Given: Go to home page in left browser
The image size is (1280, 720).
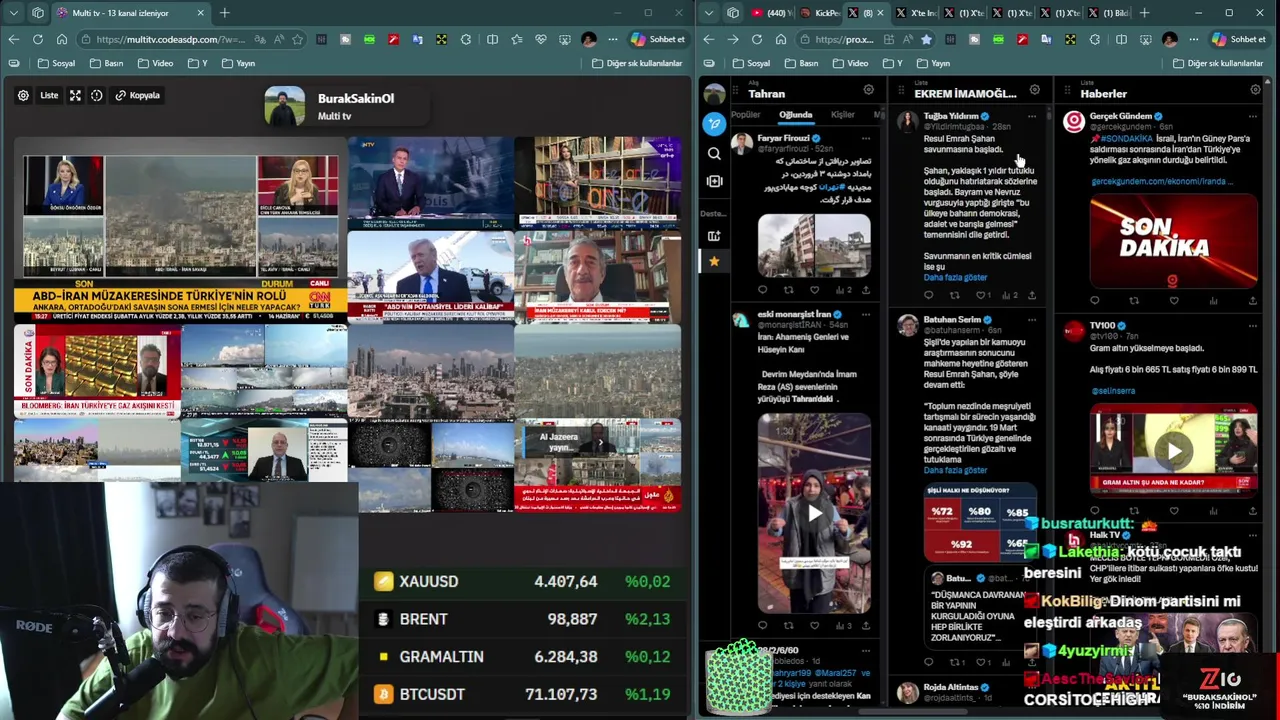Looking at the screenshot, I should [x=62, y=39].
